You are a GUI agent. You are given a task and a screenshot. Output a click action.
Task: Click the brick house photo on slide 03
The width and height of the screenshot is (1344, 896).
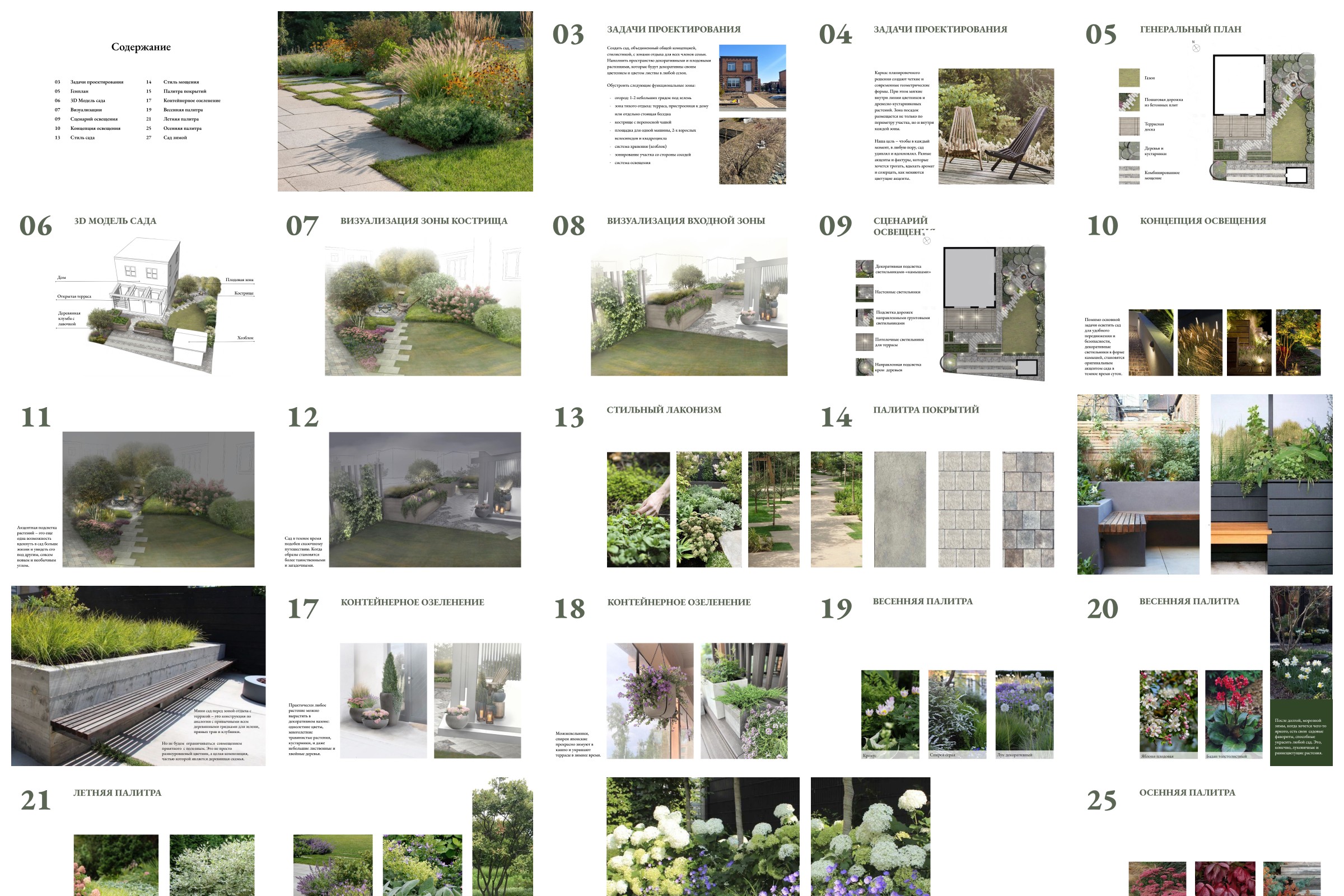tap(752, 77)
